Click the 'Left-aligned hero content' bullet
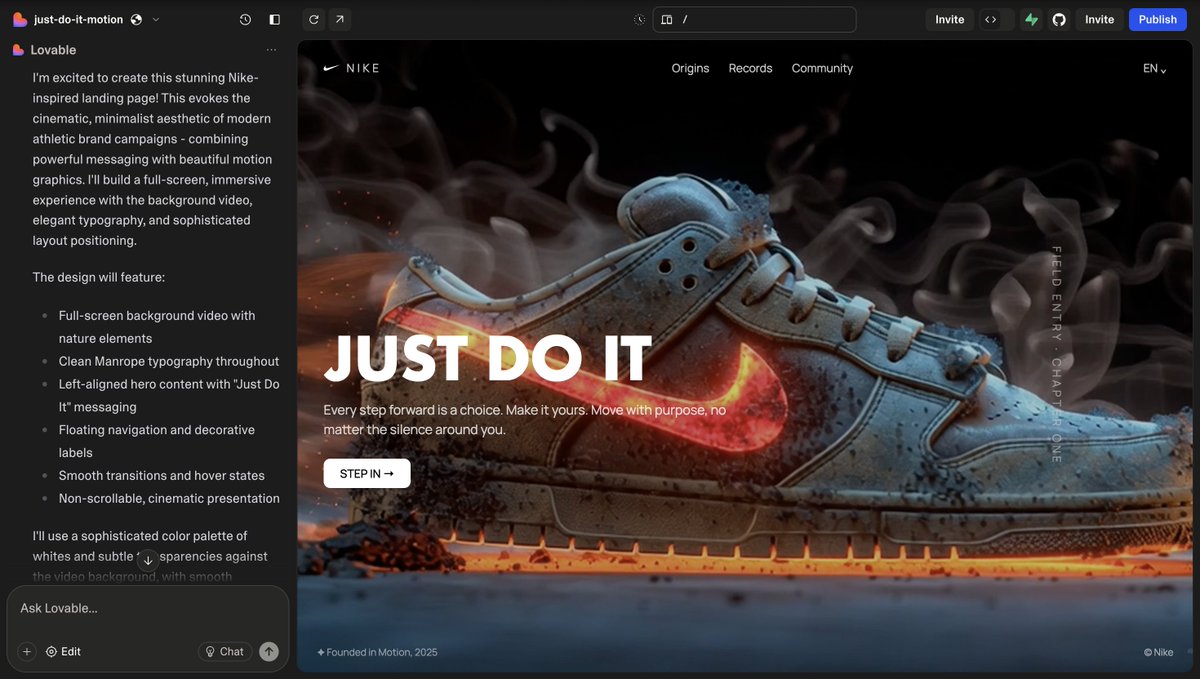The height and width of the screenshot is (679, 1200). click(x=169, y=395)
